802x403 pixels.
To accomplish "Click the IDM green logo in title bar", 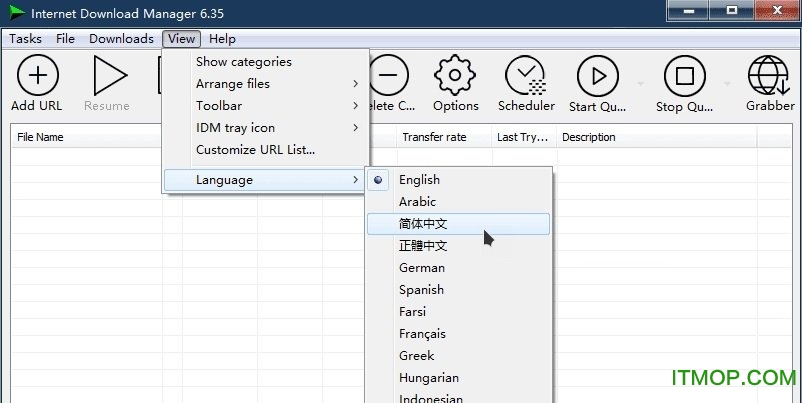I will coord(16,13).
